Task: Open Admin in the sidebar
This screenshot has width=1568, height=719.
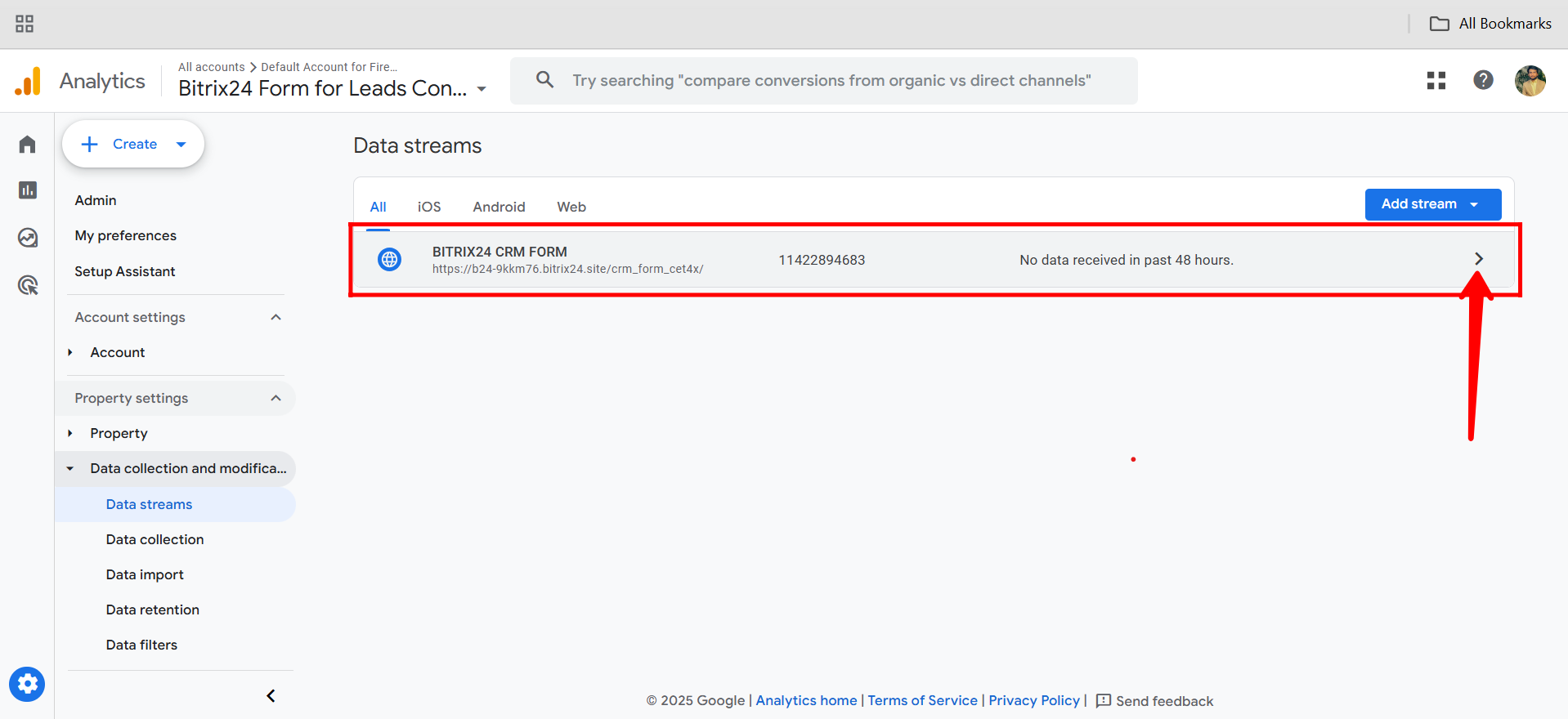Action: click(96, 200)
